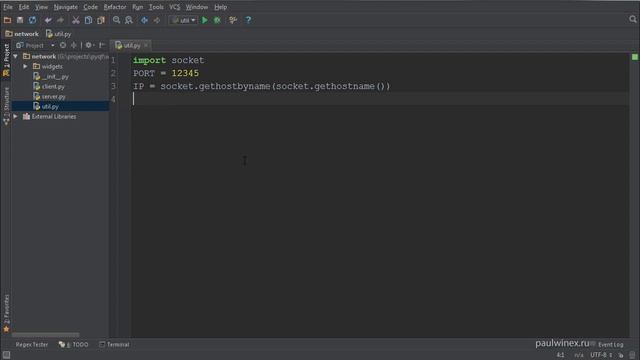Click the Help question mark icon
Image resolution: width=640 pixels, height=360 pixels.
[x=248, y=20]
